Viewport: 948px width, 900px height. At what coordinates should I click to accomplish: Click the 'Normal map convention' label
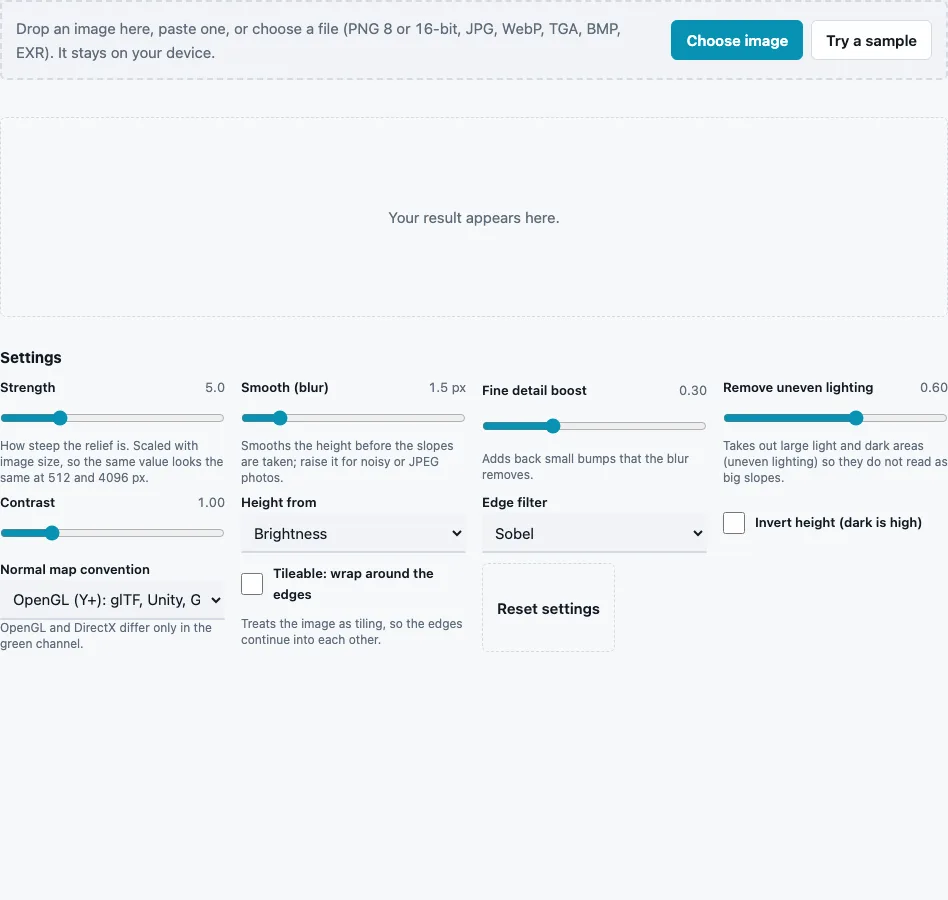(75, 569)
